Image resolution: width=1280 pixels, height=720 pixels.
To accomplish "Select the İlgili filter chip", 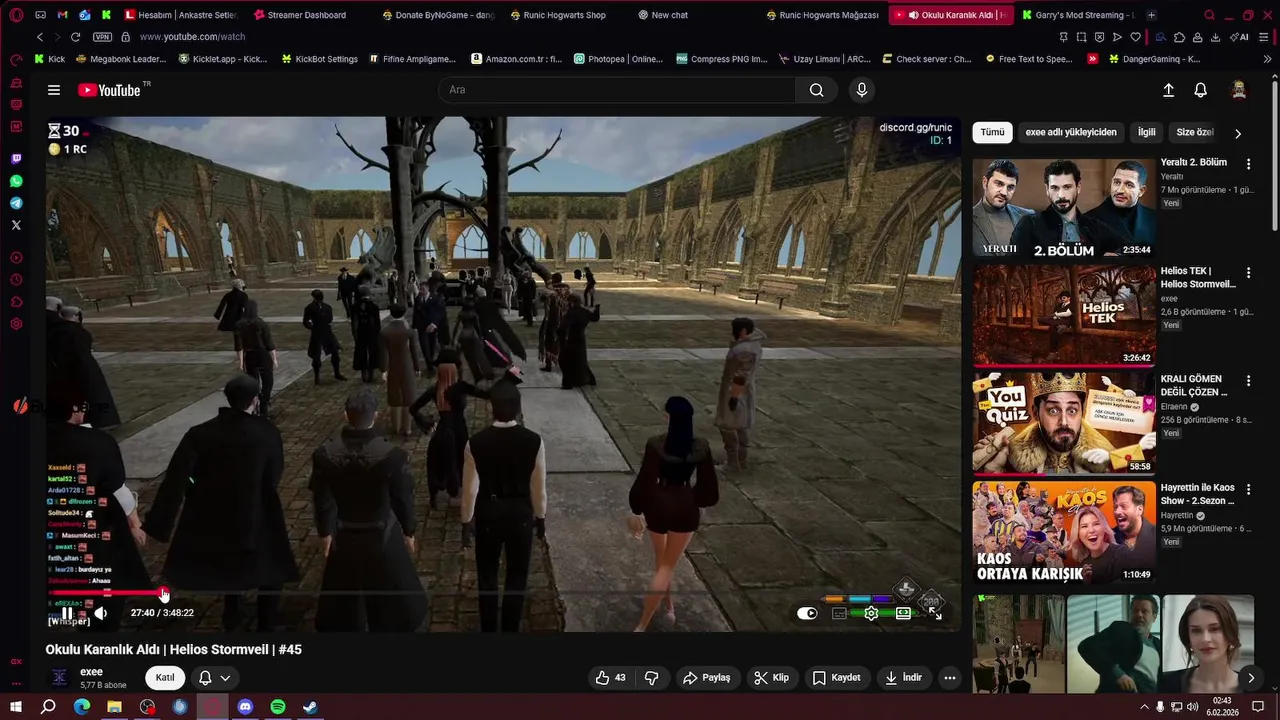I will click(x=1146, y=132).
